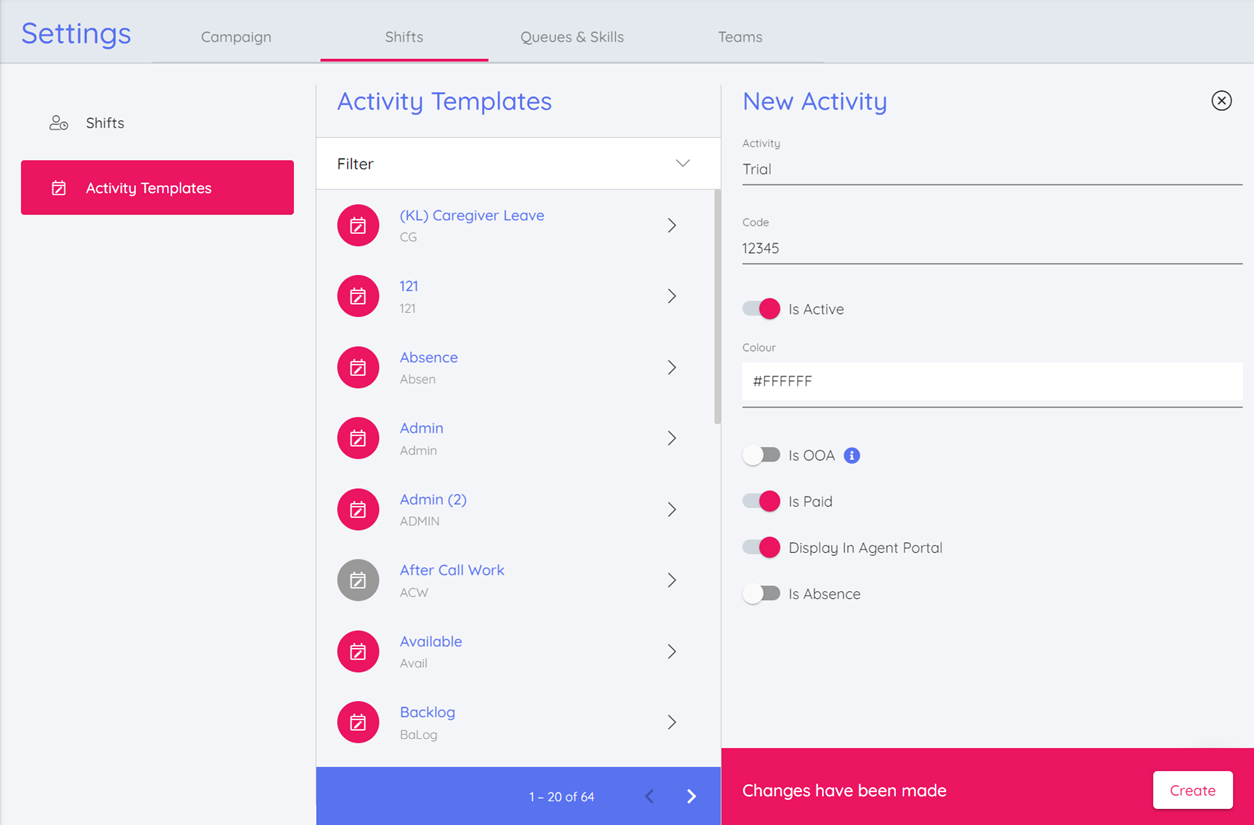
Task: Click the Colour hex input field
Action: [x=991, y=381]
